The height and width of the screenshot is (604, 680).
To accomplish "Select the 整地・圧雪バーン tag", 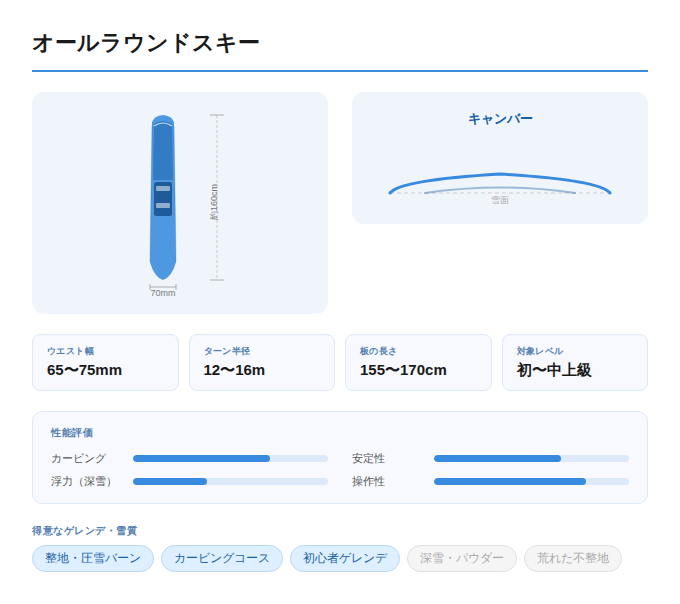I will point(93,558).
